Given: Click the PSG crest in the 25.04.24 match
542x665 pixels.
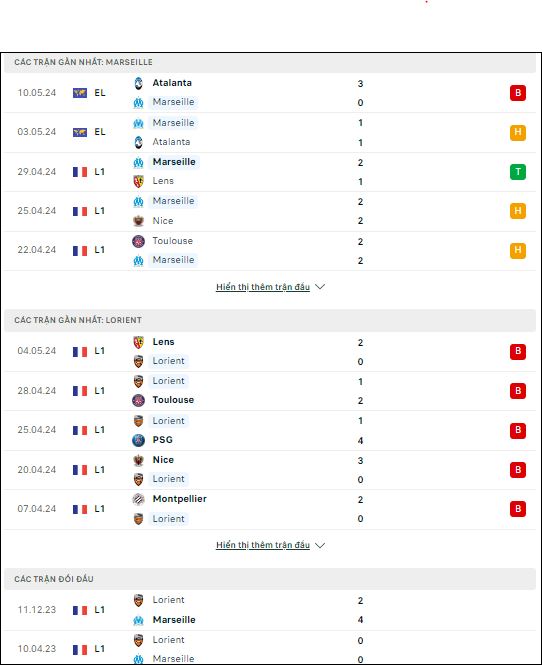Looking at the screenshot, I should pos(138,440).
